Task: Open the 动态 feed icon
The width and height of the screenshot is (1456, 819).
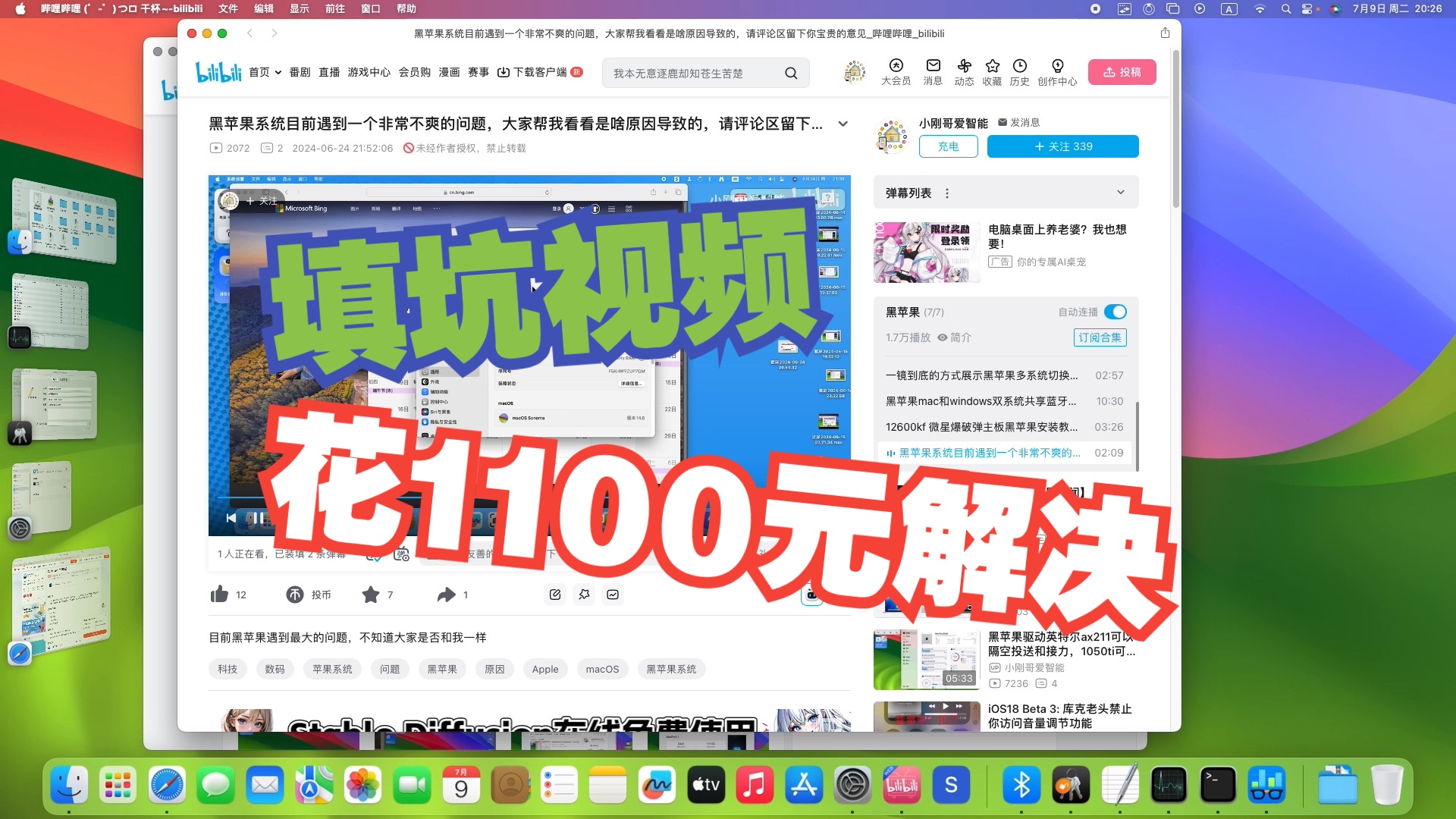Action: (964, 72)
